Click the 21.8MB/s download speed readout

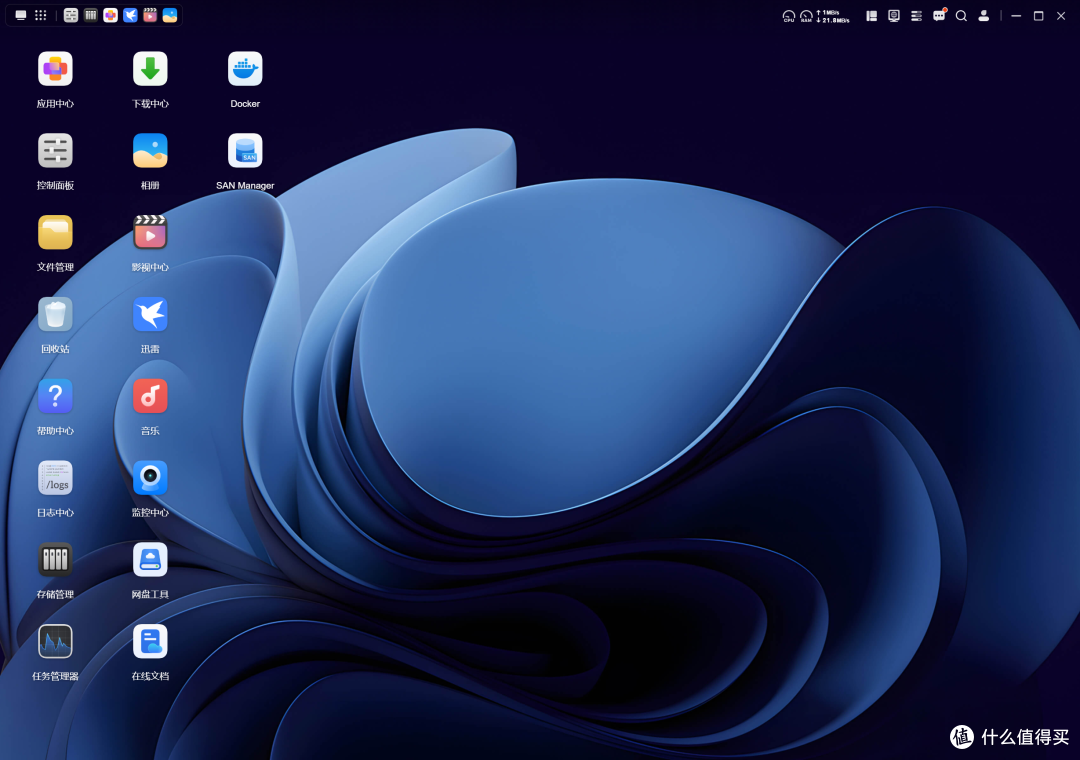tap(833, 20)
